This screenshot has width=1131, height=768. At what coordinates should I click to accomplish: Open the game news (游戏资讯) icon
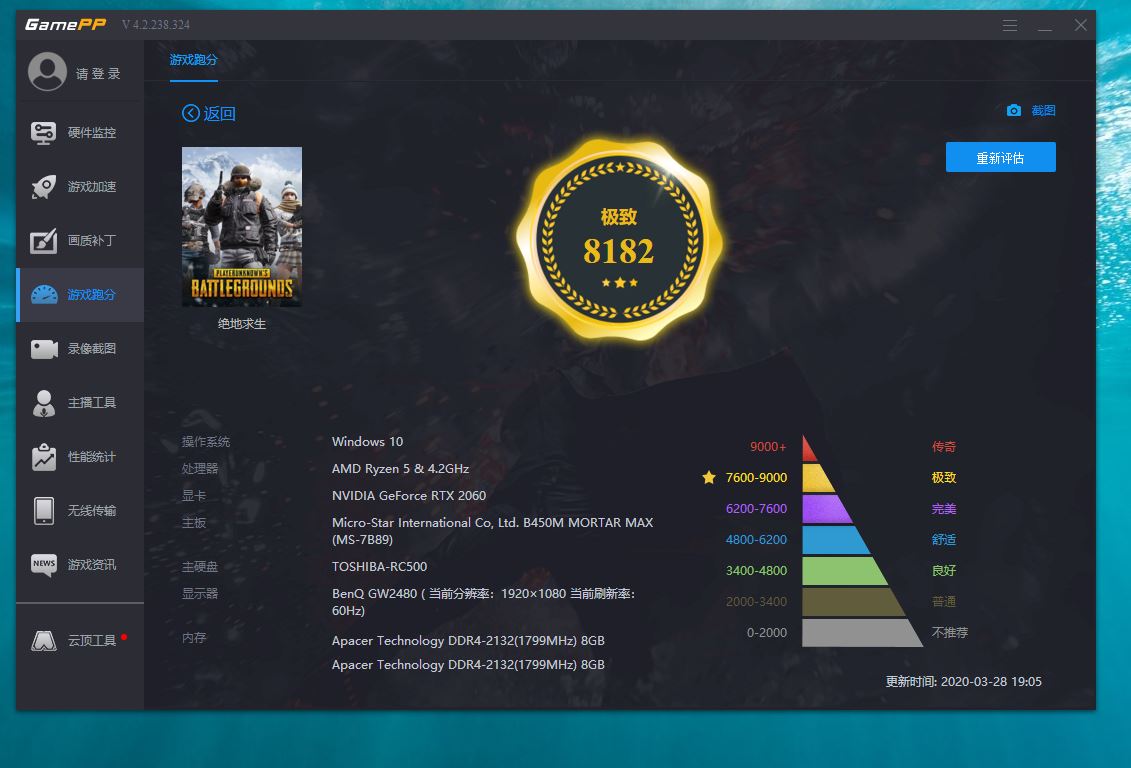(x=44, y=565)
